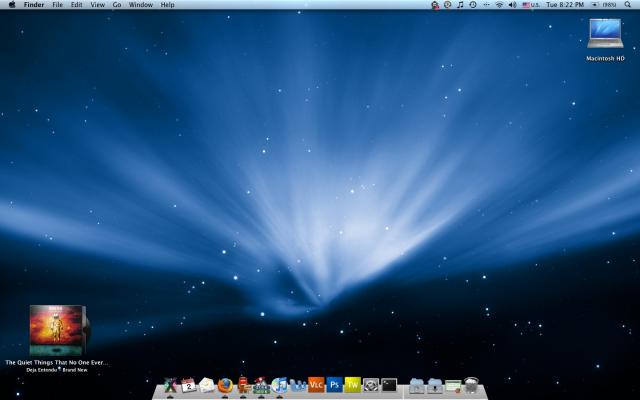Open the X-shaped app in the Dock
The image size is (640, 400).
[x=171, y=385]
